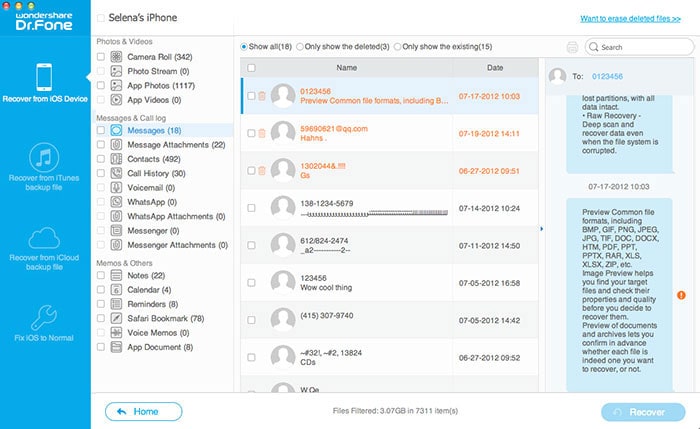Click the Messages bubble icon
The height and width of the screenshot is (429, 700).
116,130
